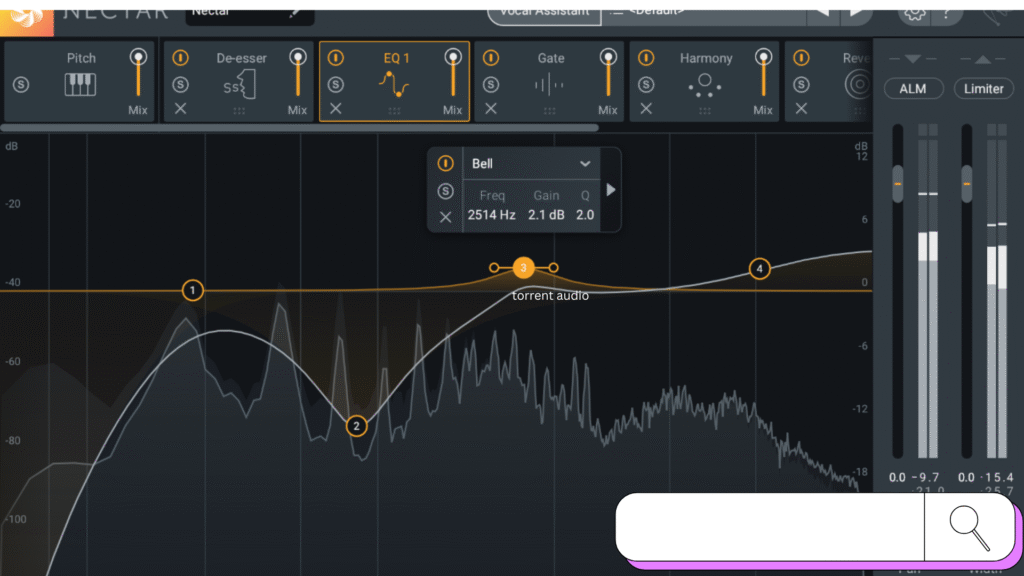
Task: Disable the Bell band power button
Action: click(446, 163)
